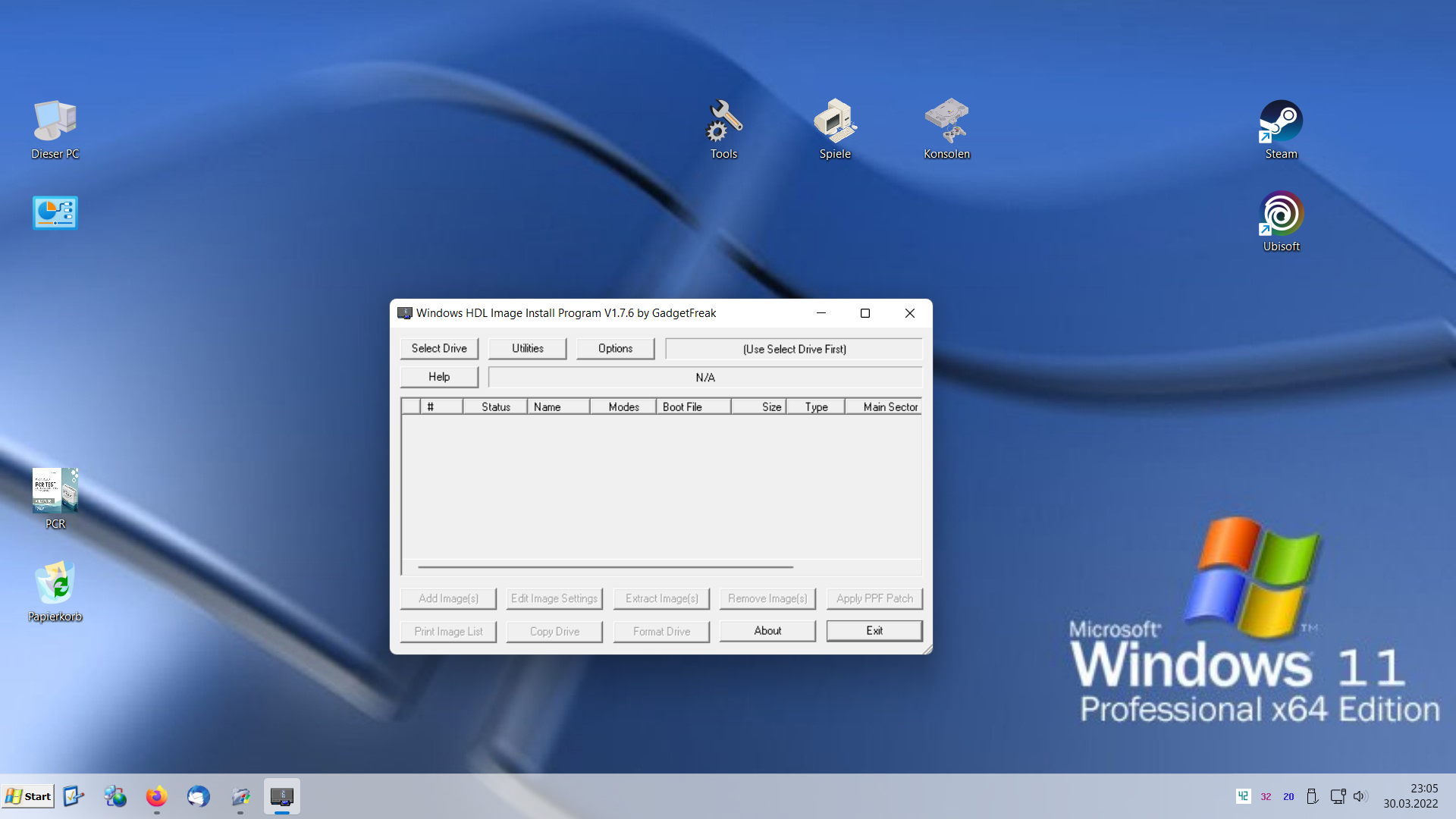
Task: Open the Windows folder taskbar icon
Action: [240, 796]
